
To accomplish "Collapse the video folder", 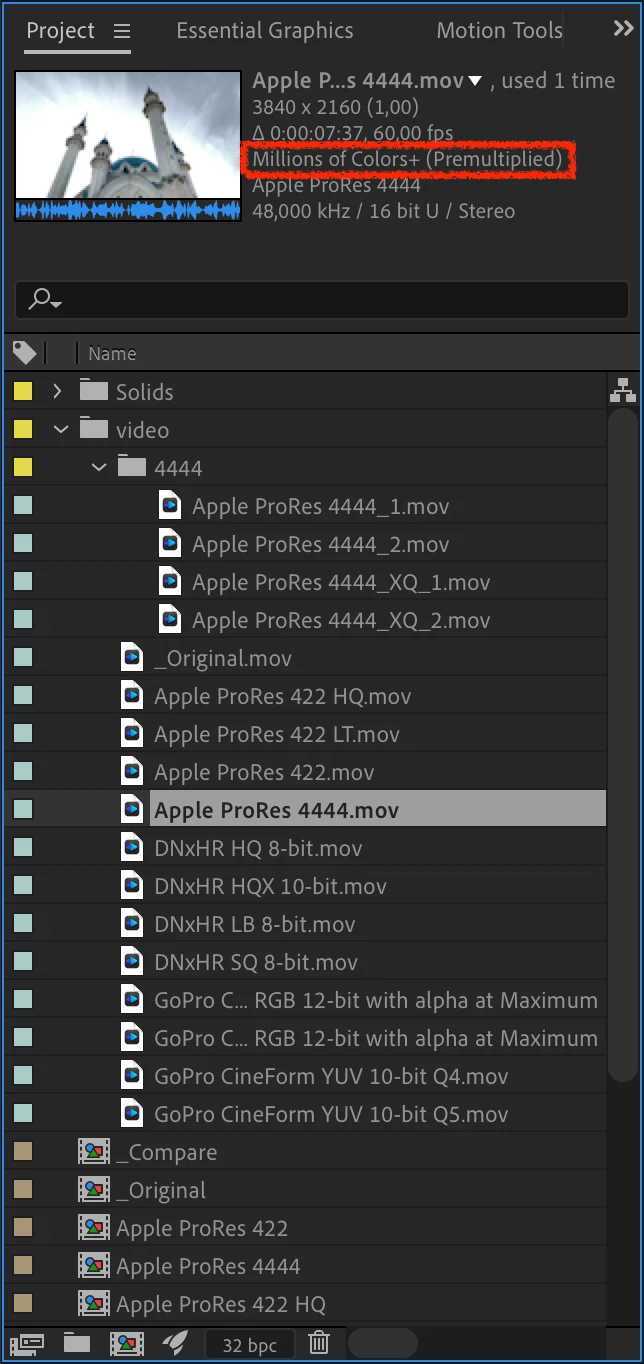I will (x=61, y=430).
